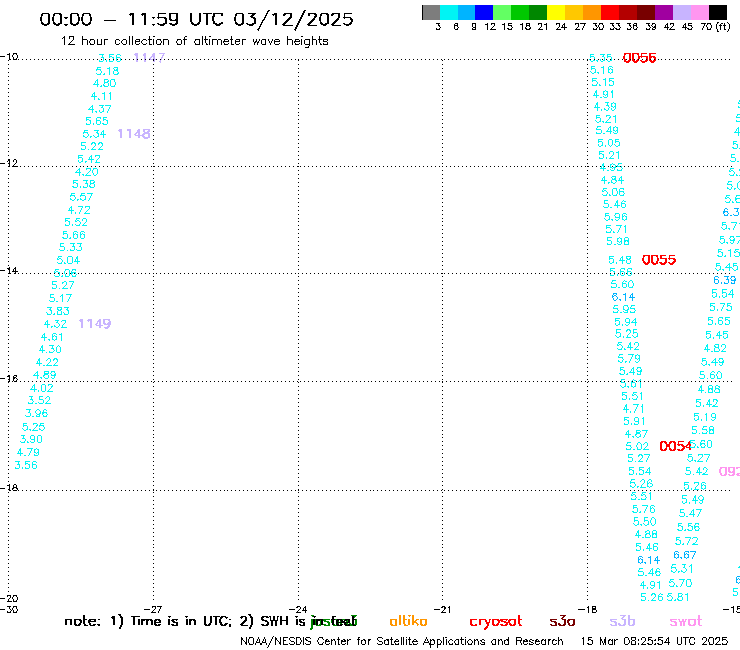Screen dimensions: 740x650
Task: Click the yellow 21-24 ft legend color
Action: (556, 12)
